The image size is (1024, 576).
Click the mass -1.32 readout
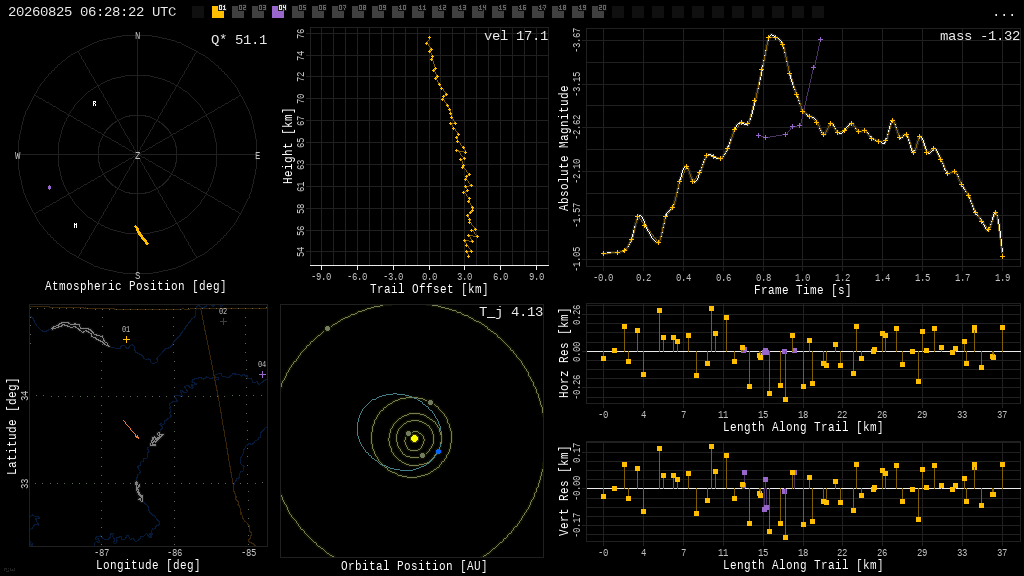coord(980,36)
